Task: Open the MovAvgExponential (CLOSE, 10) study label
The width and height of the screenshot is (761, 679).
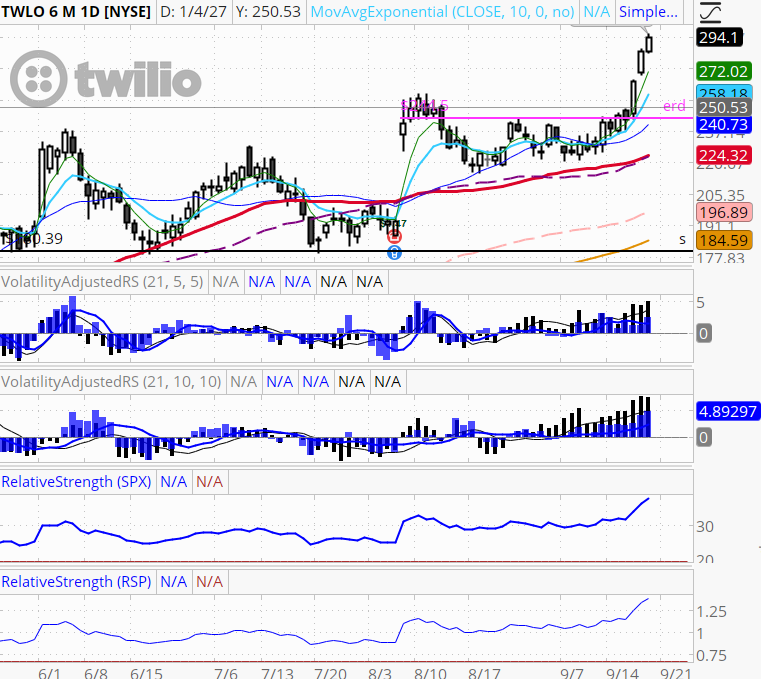Action: tap(442, 12)
